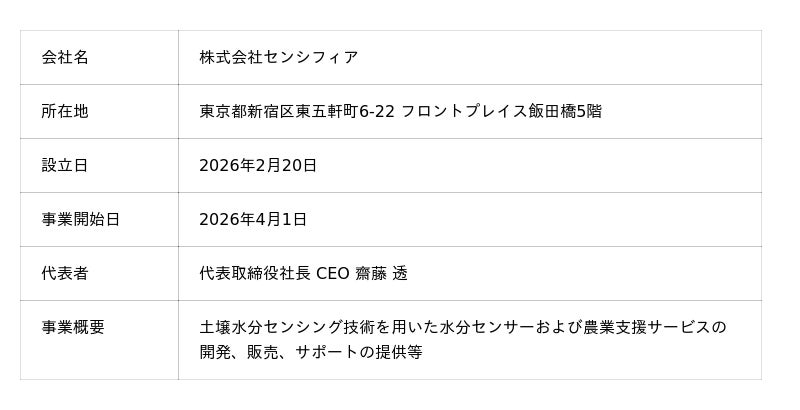Click the CEO text in representative row
800x410 pixels.
(333, 273)
